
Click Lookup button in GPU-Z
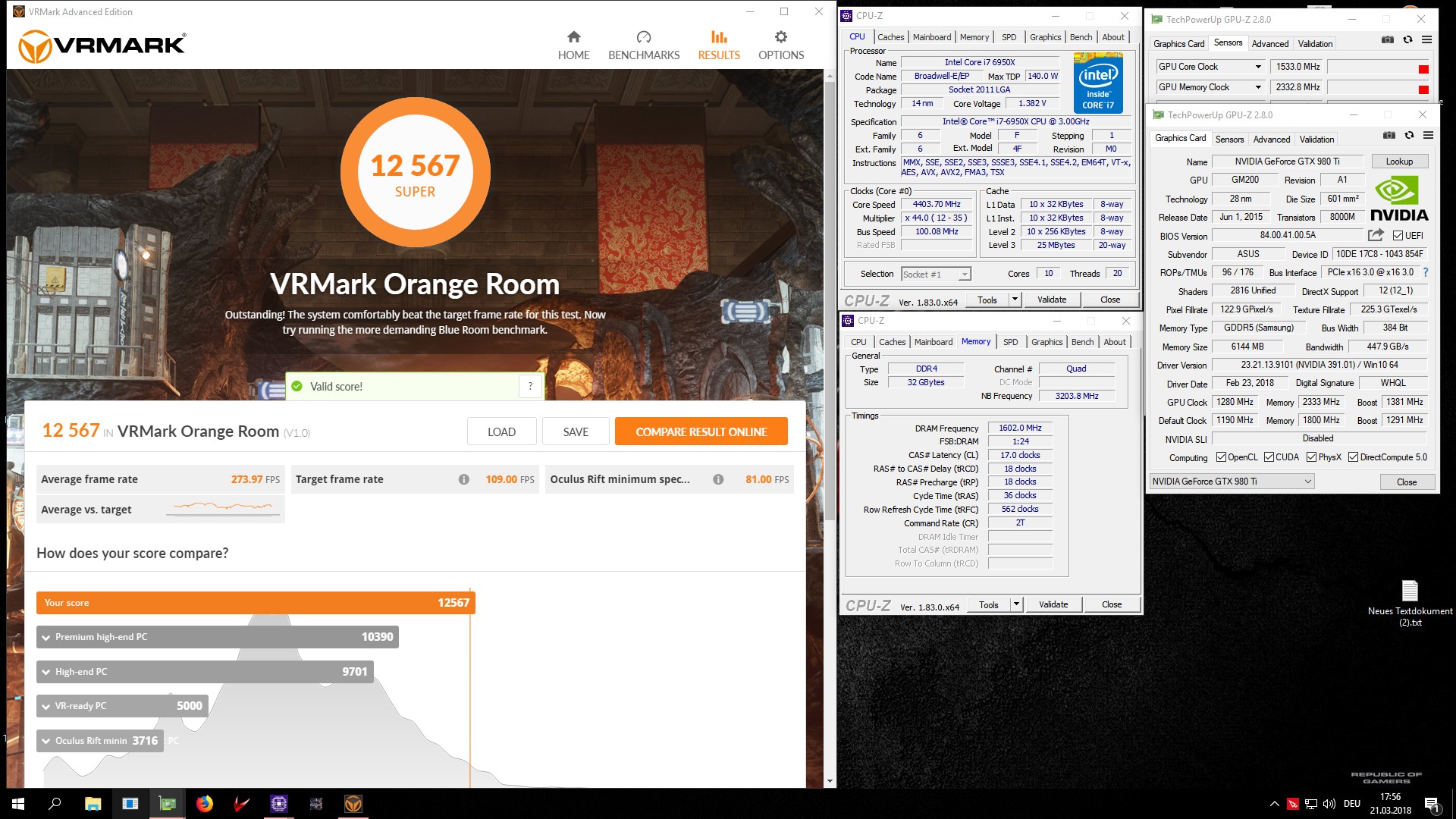1399,162
